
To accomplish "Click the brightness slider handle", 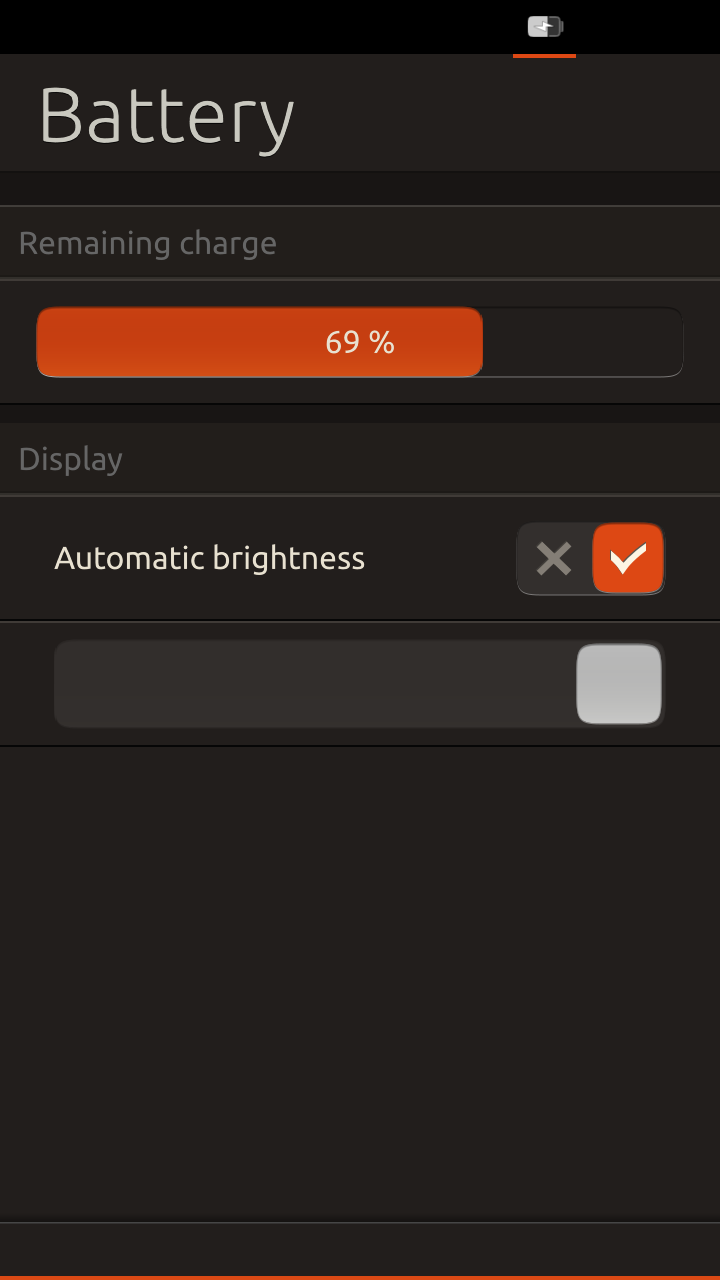I will (x=619, y=684).
